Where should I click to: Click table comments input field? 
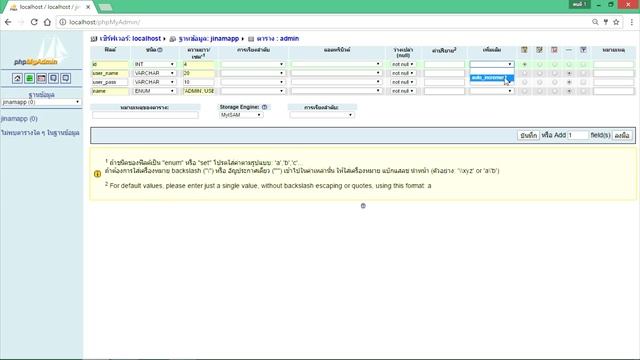pos(145,115)
